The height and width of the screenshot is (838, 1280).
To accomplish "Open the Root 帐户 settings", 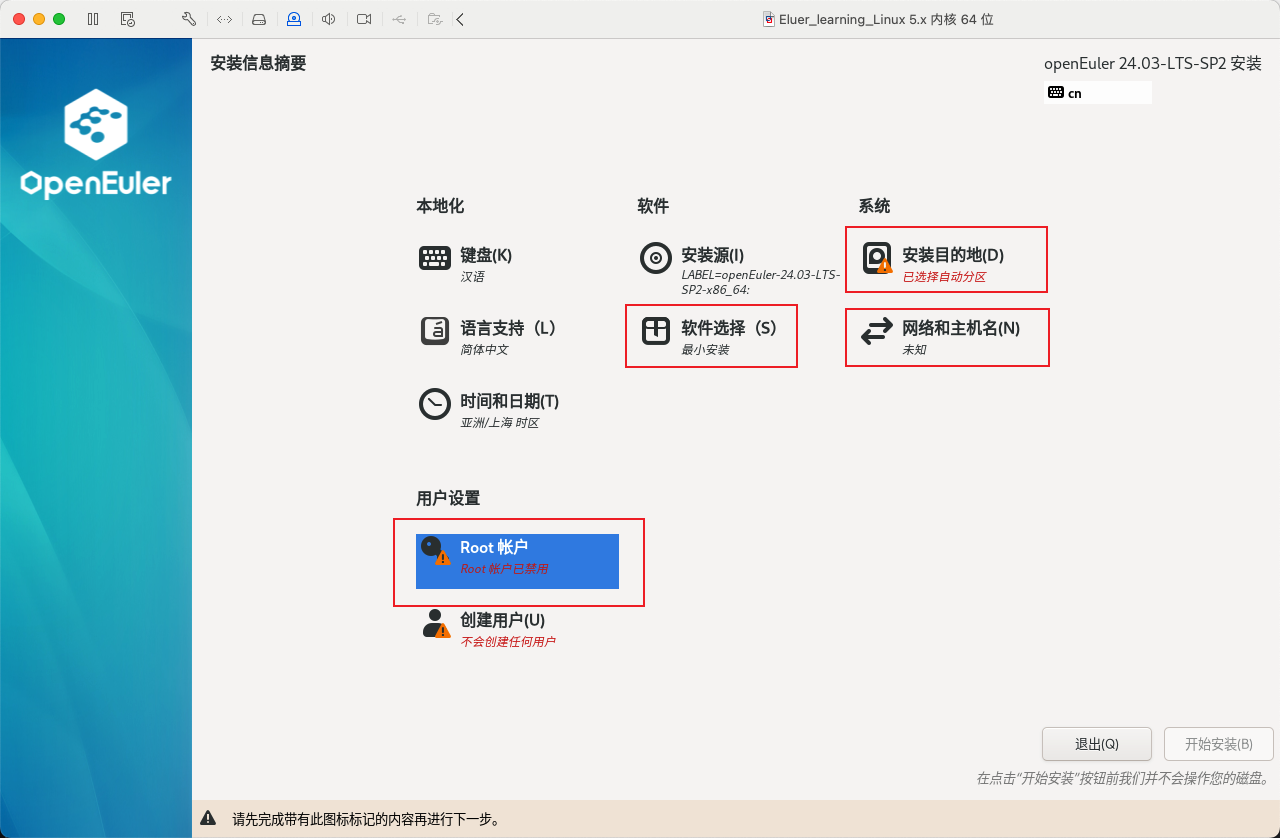I will (517, 560).
